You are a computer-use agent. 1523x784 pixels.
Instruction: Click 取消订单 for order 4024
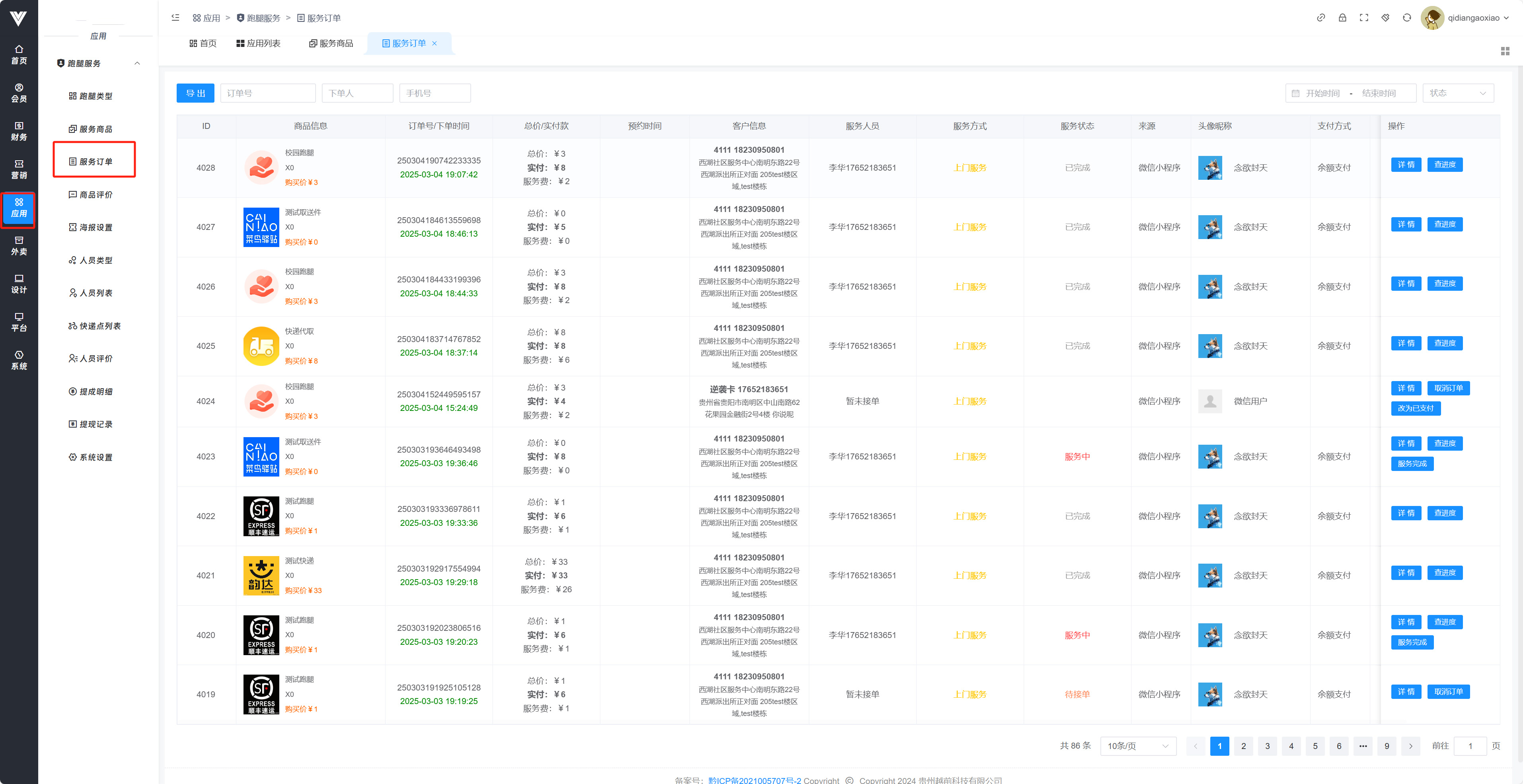[1448, 388]
